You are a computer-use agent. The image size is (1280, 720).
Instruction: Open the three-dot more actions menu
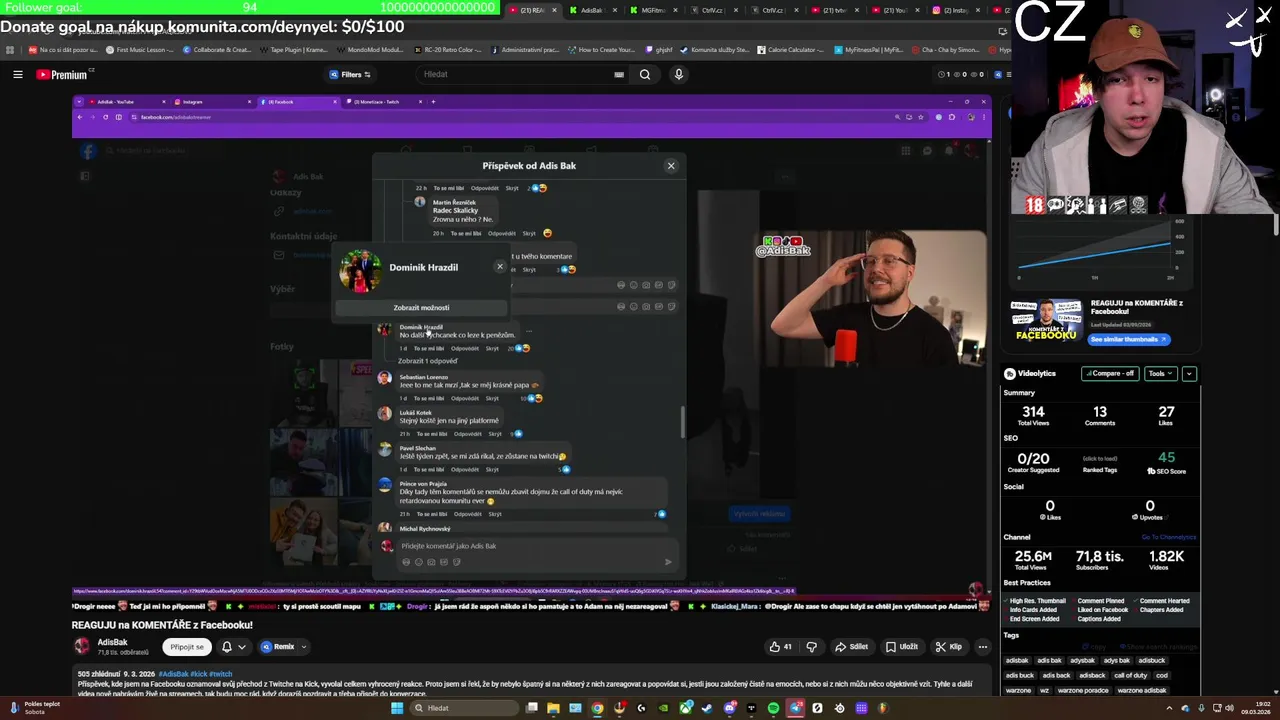pos(983,647)
